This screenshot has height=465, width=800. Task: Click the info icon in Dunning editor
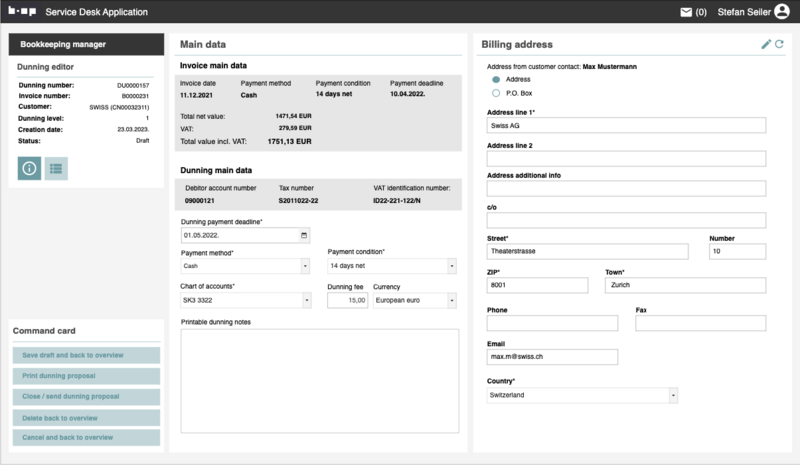(30, 169)
